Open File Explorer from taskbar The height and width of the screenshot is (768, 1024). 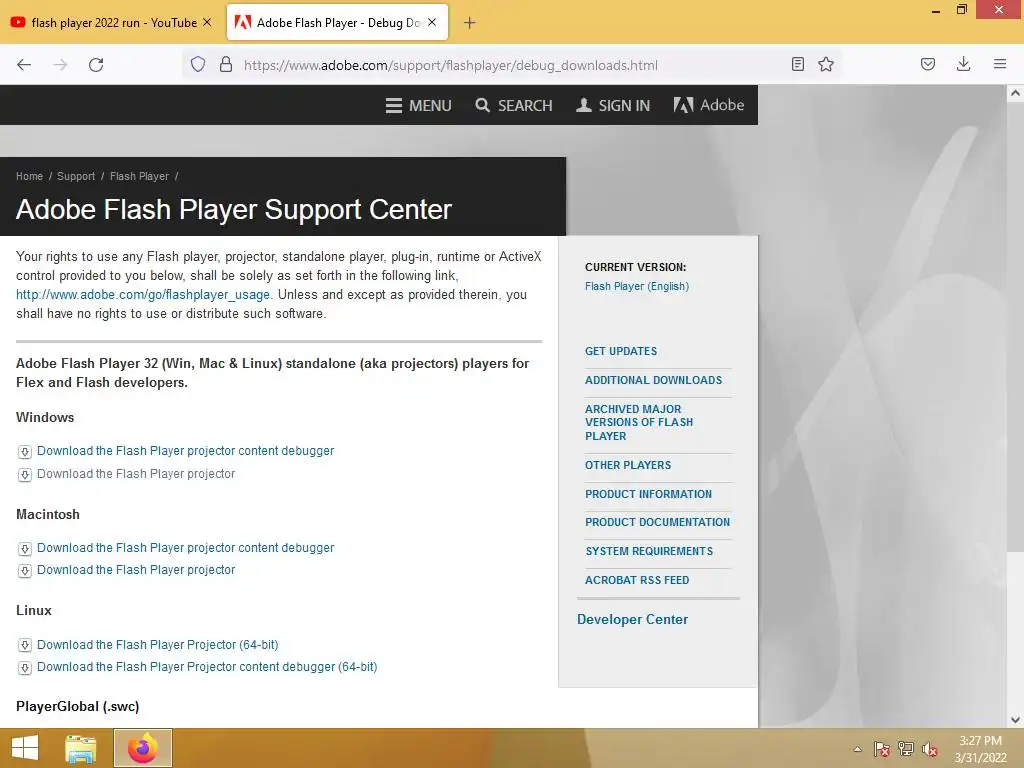81,748
